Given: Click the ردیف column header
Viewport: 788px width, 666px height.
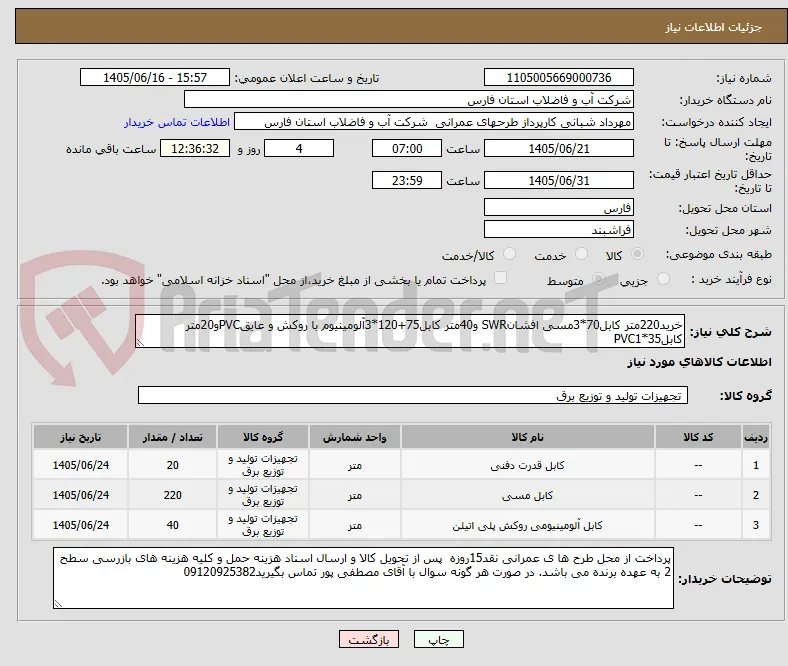Looking at the screenshot, I should (x=755, y=437).
